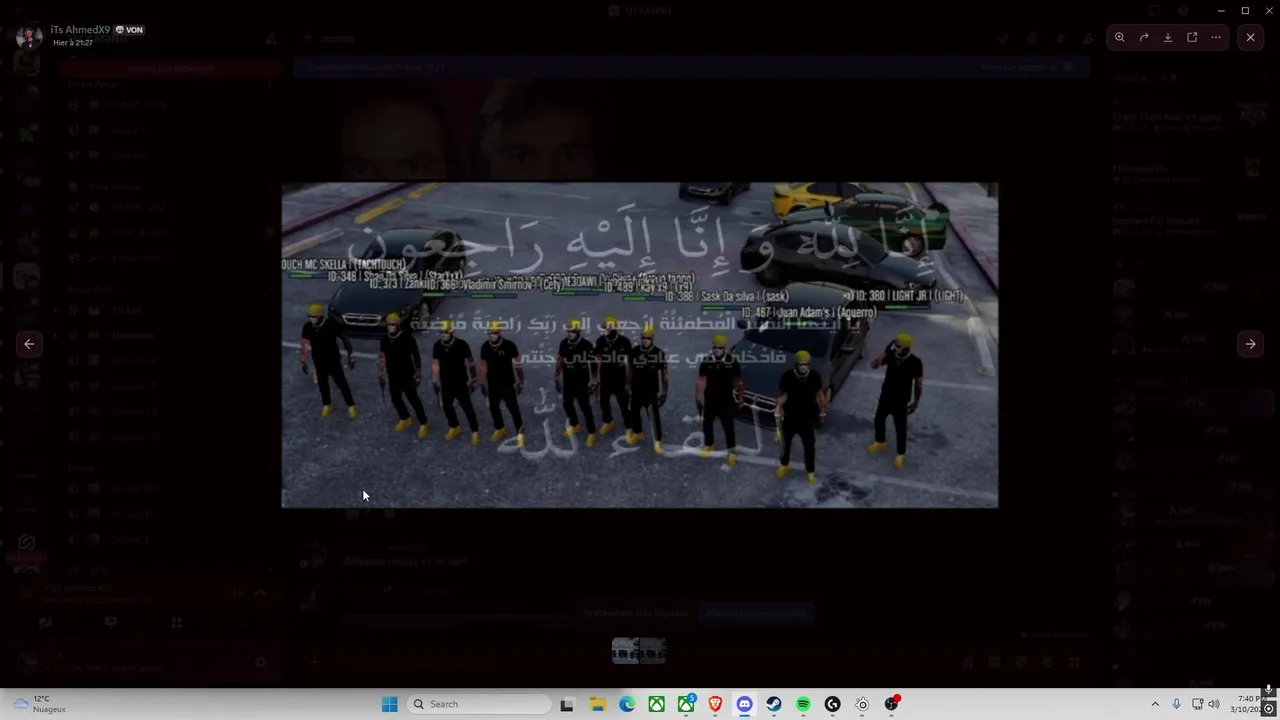Click the enlarged GTA screenshot image
Screen dimensions: 1280x720
point(640,345)
